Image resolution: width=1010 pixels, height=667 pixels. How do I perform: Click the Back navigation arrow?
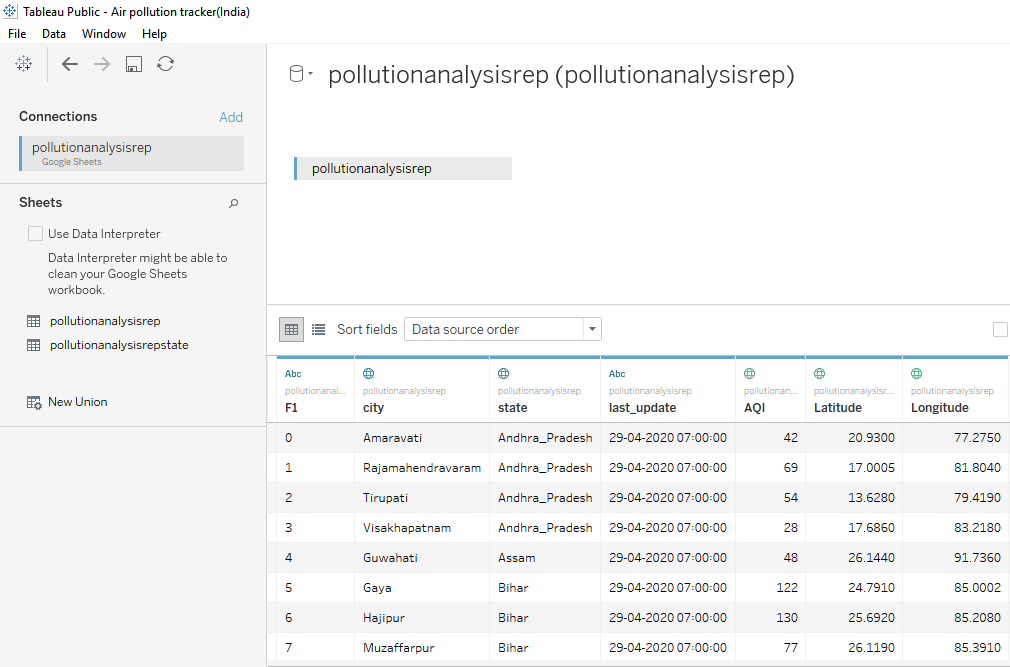(70, 63)
